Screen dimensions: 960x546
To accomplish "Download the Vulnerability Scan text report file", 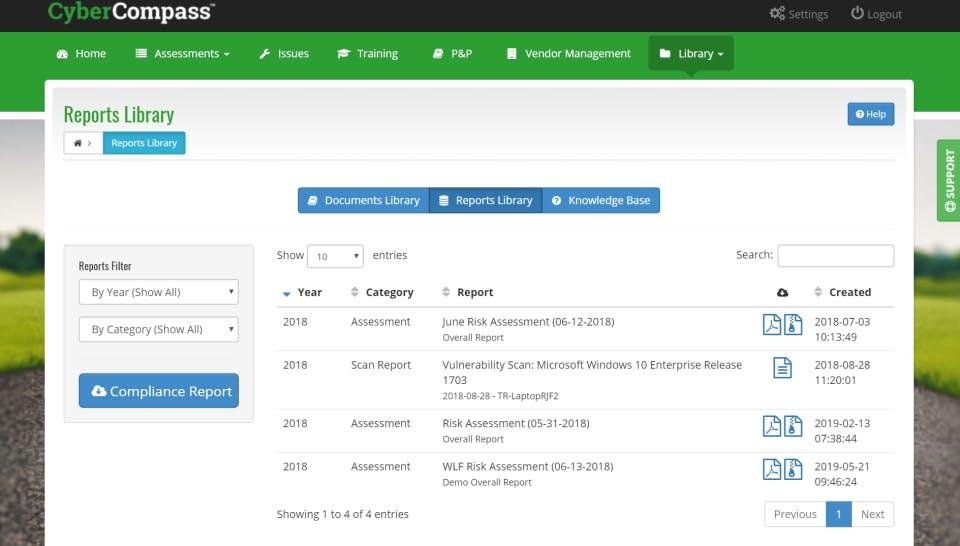I will [x=782, y=368].
